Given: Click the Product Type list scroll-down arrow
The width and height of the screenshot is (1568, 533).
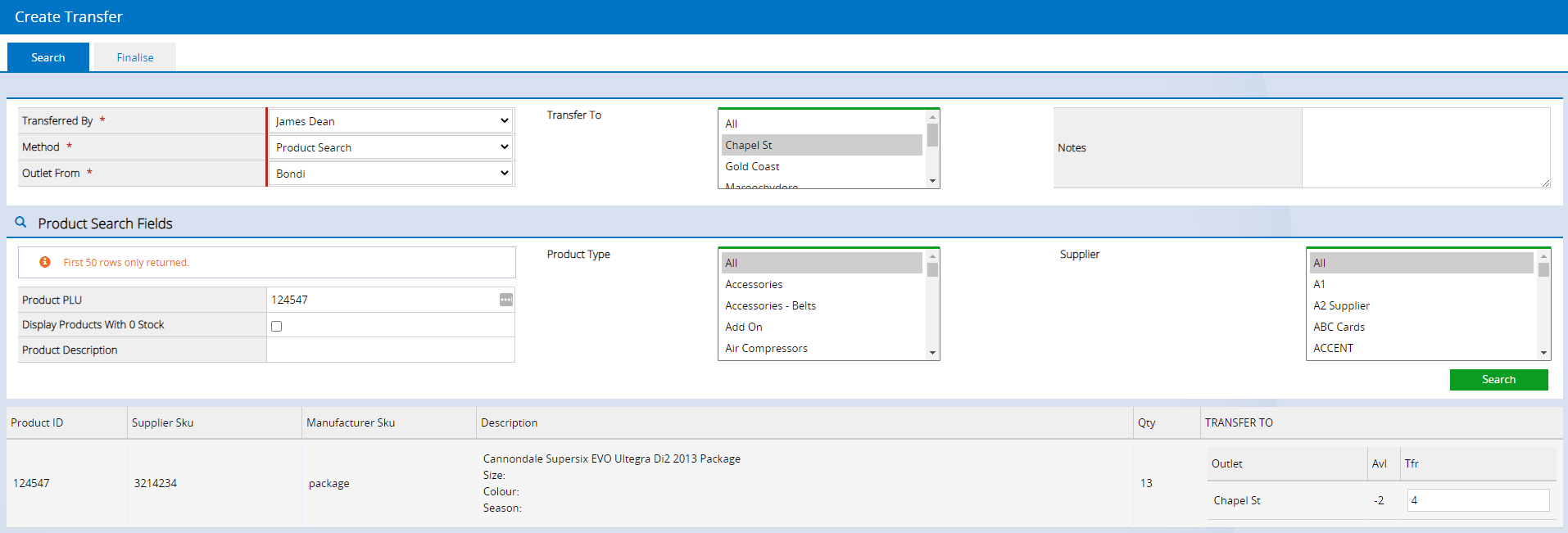Looking at the screenshot, I should point(932,353).
